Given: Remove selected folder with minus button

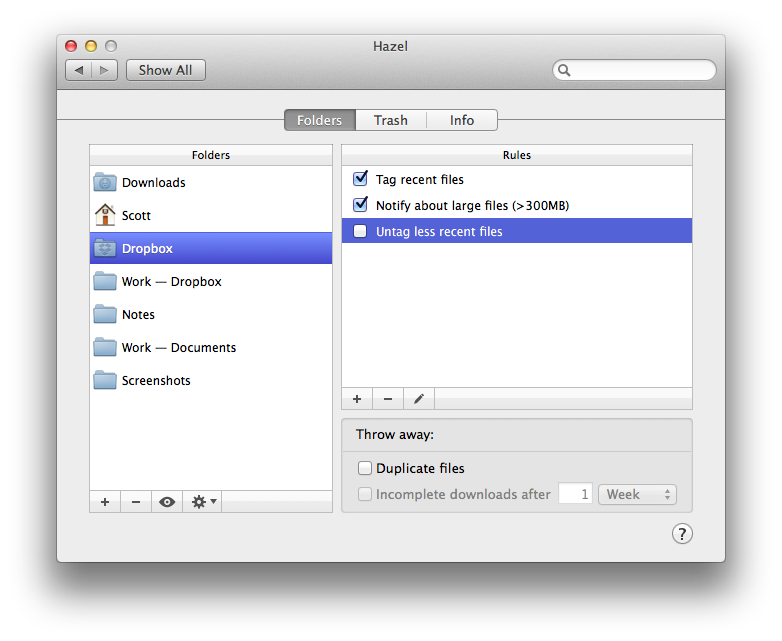Looking at the screenshot, I should (136, 502).
